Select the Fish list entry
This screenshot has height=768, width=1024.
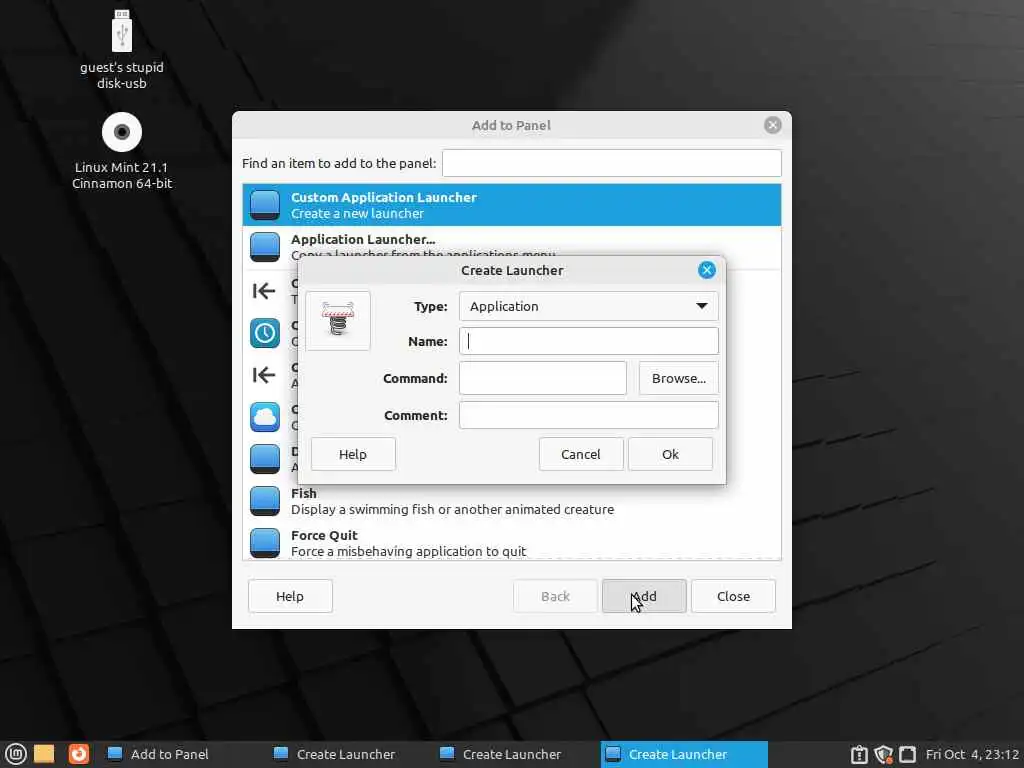tap(511, 501)
